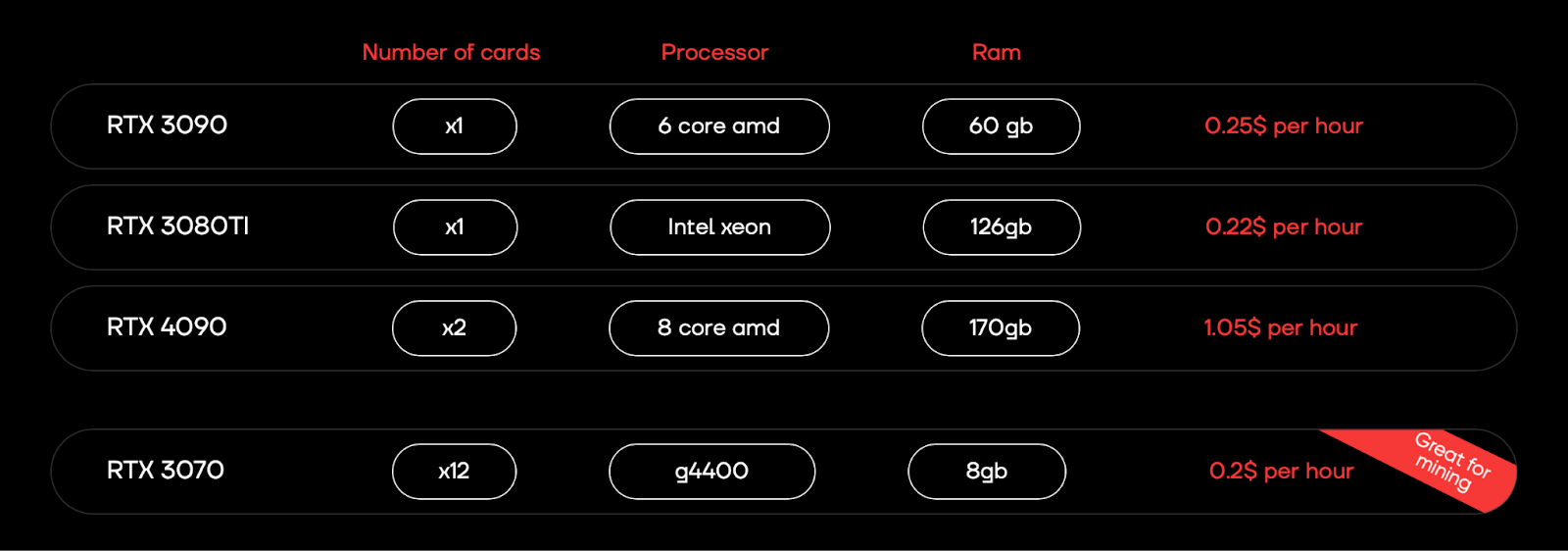
Task: Select the 170gb RAM pill
Action: pyautogui.click(x=1001, y=328)
